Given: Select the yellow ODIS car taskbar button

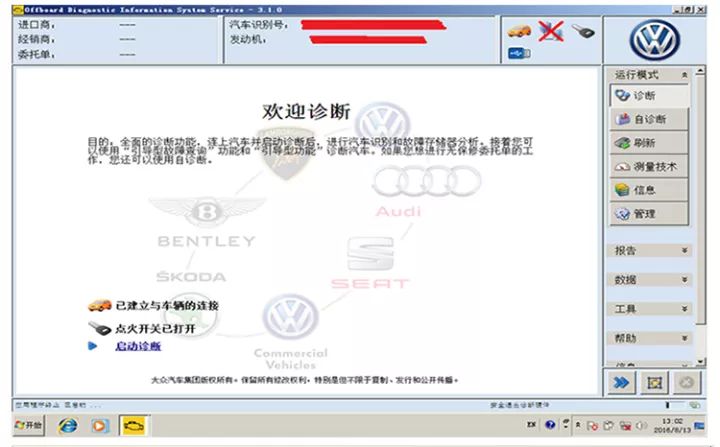Looking at the screenshot, I should point(134,425).
